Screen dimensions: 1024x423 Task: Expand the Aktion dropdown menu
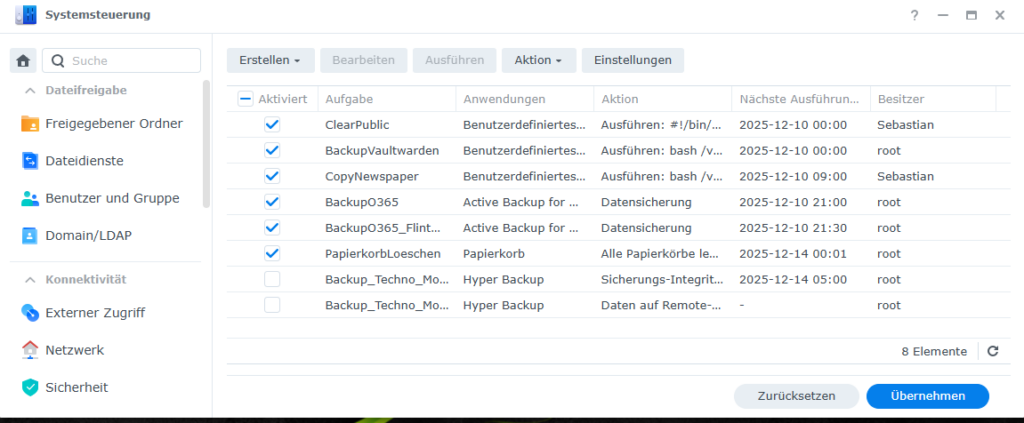click(x=537, y=60)
